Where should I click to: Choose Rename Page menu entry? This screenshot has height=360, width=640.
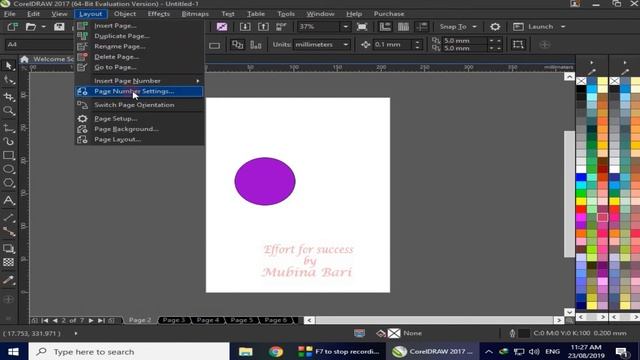click(139, 46)
